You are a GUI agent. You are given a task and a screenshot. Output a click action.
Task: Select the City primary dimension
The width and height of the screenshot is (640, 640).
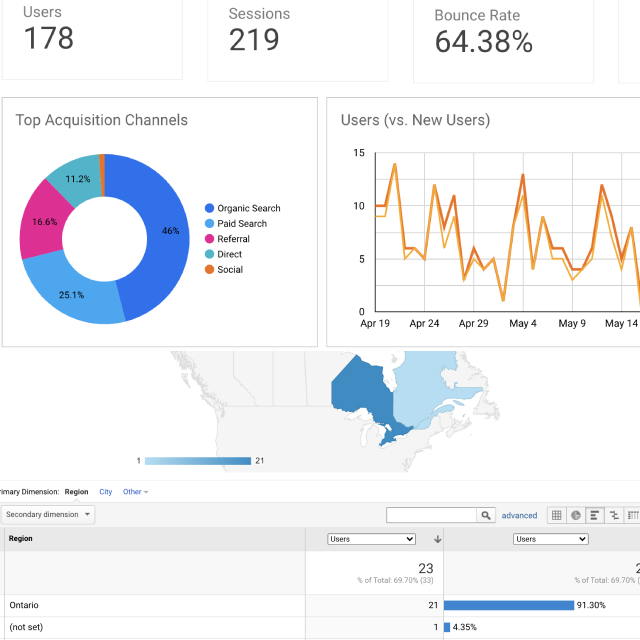105,492
